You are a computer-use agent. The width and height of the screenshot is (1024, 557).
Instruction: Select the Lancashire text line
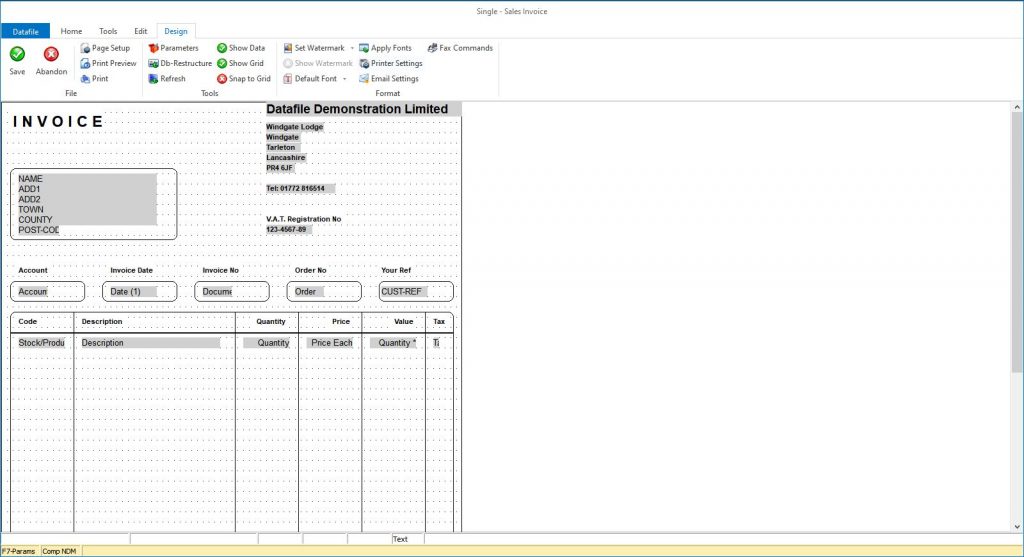(x=285, y=157)
